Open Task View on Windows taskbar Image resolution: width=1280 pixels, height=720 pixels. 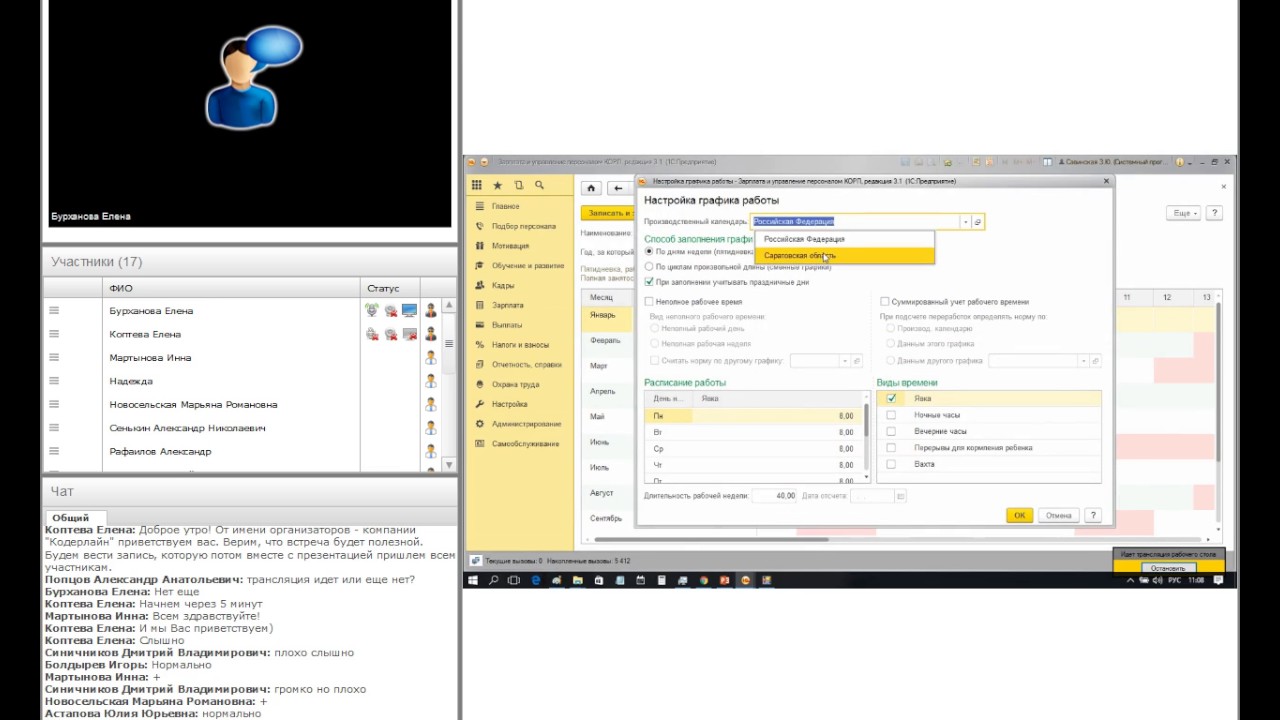tap(514, 580)
